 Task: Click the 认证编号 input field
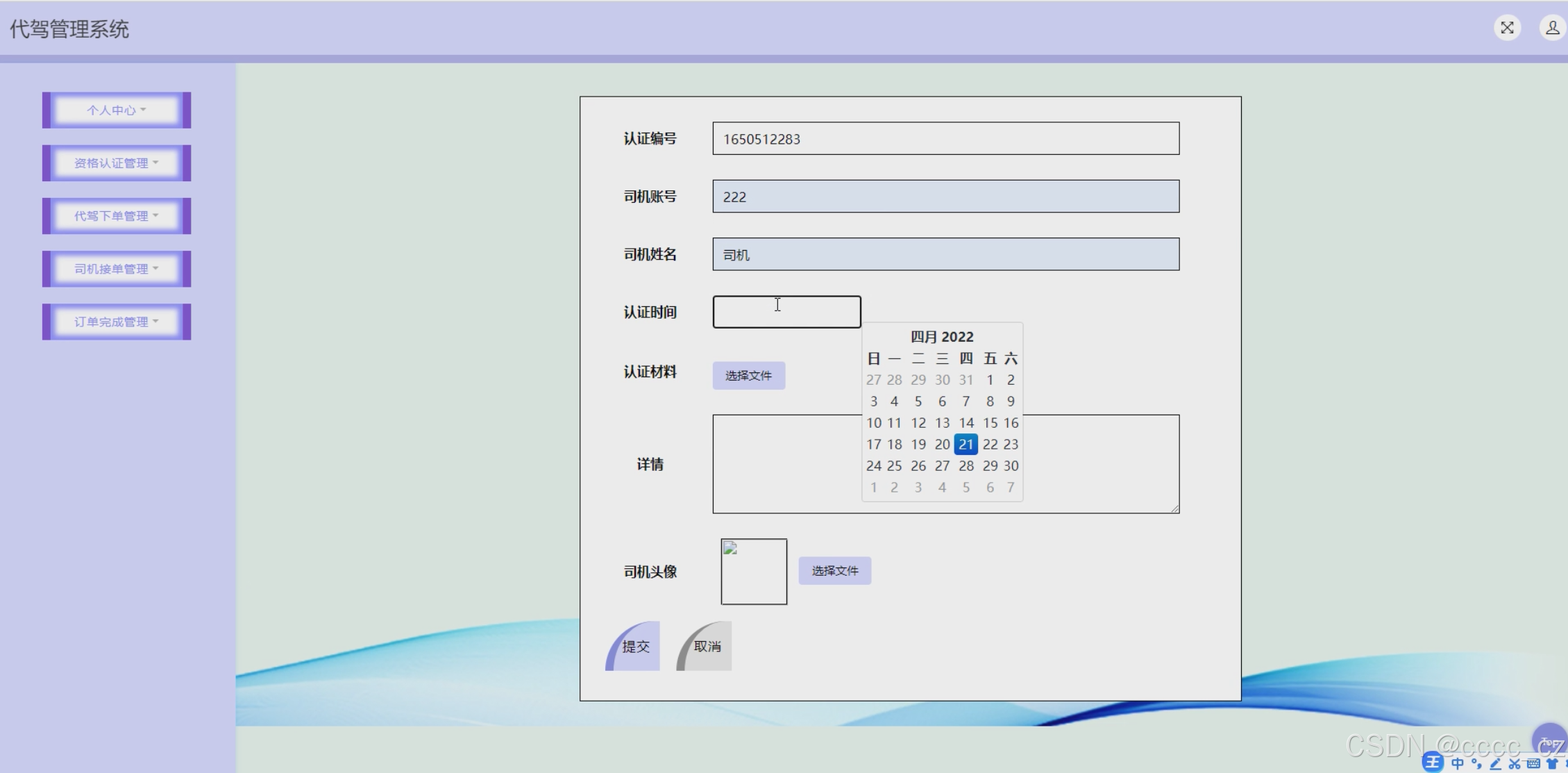point(945,139)
